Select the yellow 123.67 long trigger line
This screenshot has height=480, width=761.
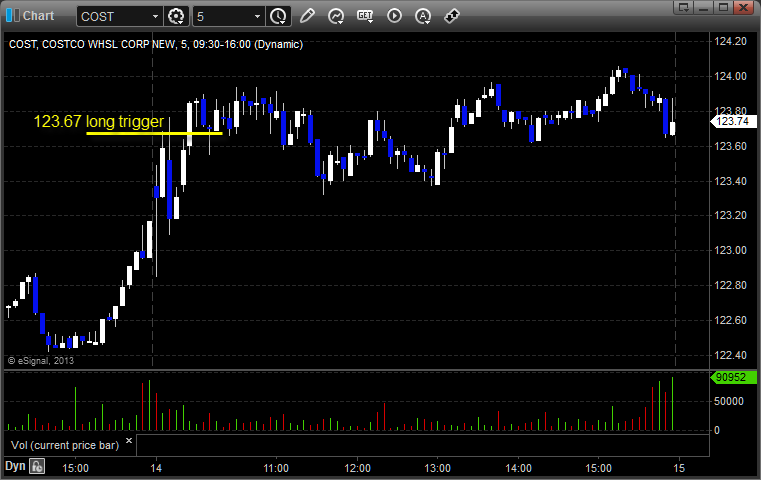point(154,133)
